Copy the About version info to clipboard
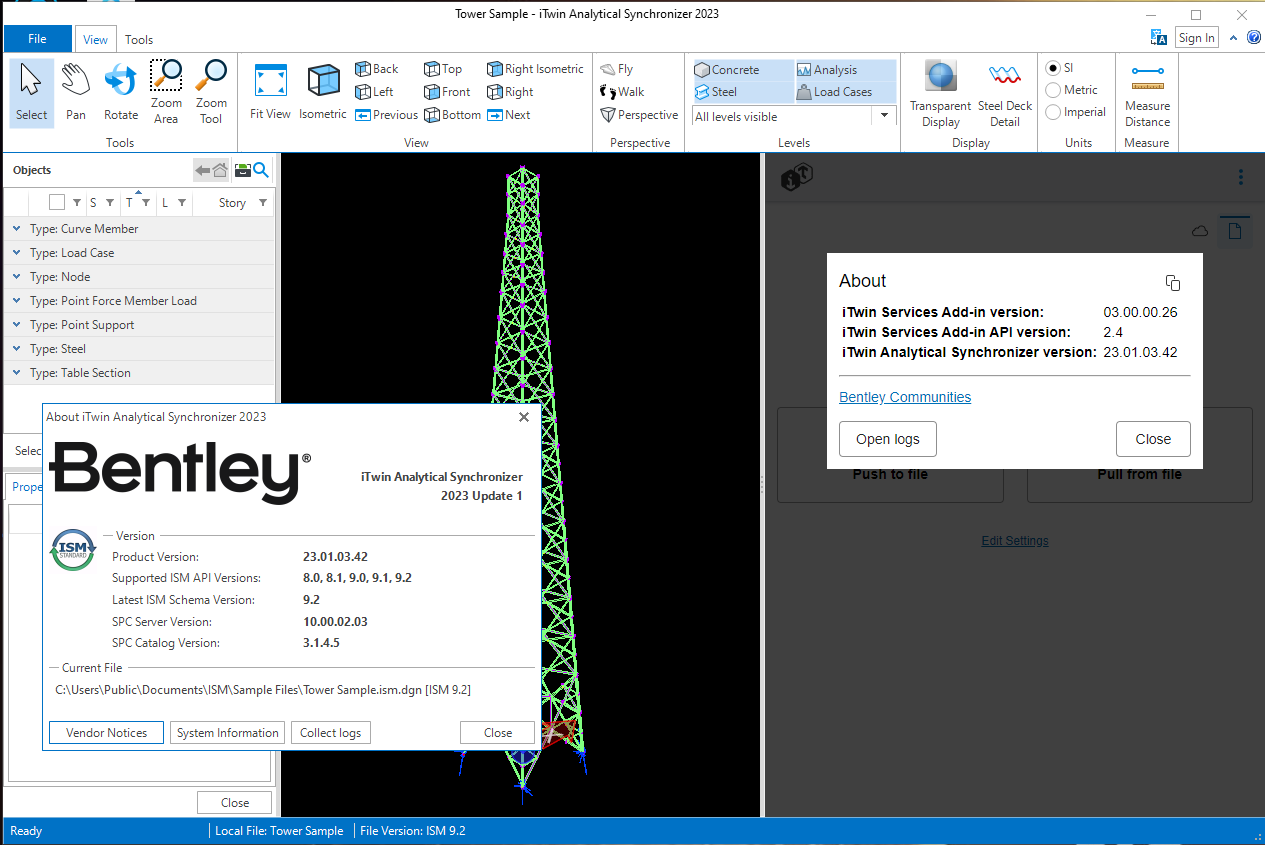The image size is (1265, 845). (x=1173, y=283)
